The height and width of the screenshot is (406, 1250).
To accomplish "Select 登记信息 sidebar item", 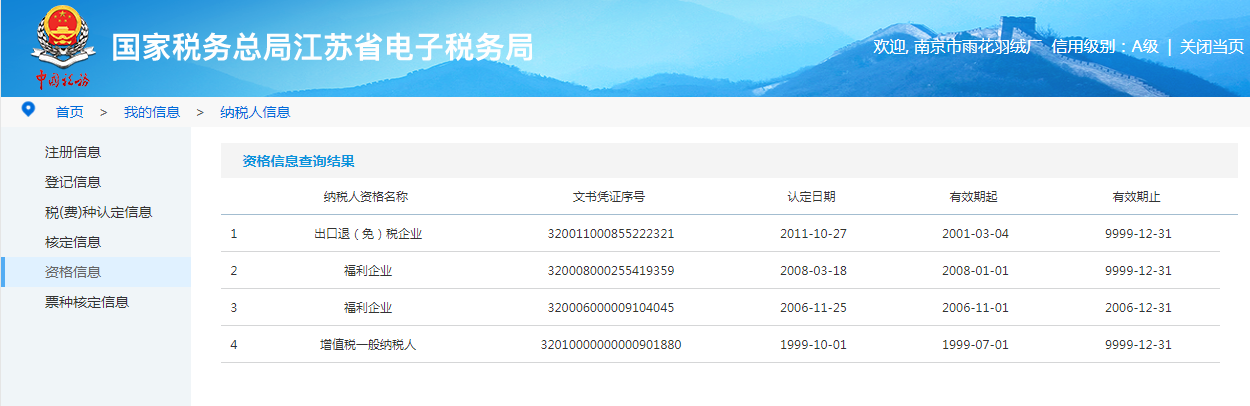I will (73, 182).
